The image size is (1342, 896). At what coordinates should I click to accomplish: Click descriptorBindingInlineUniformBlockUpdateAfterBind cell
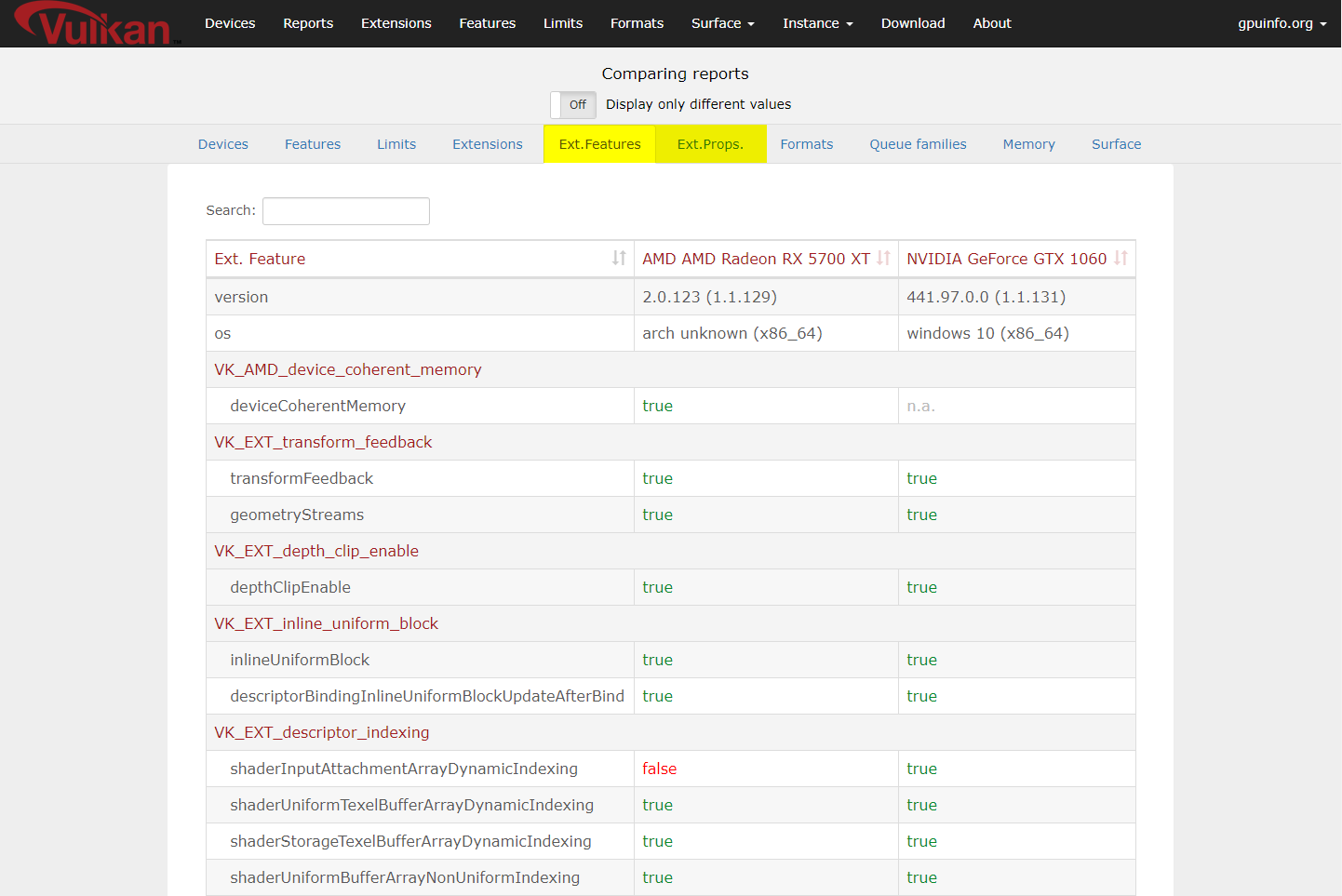coord(420,696)
